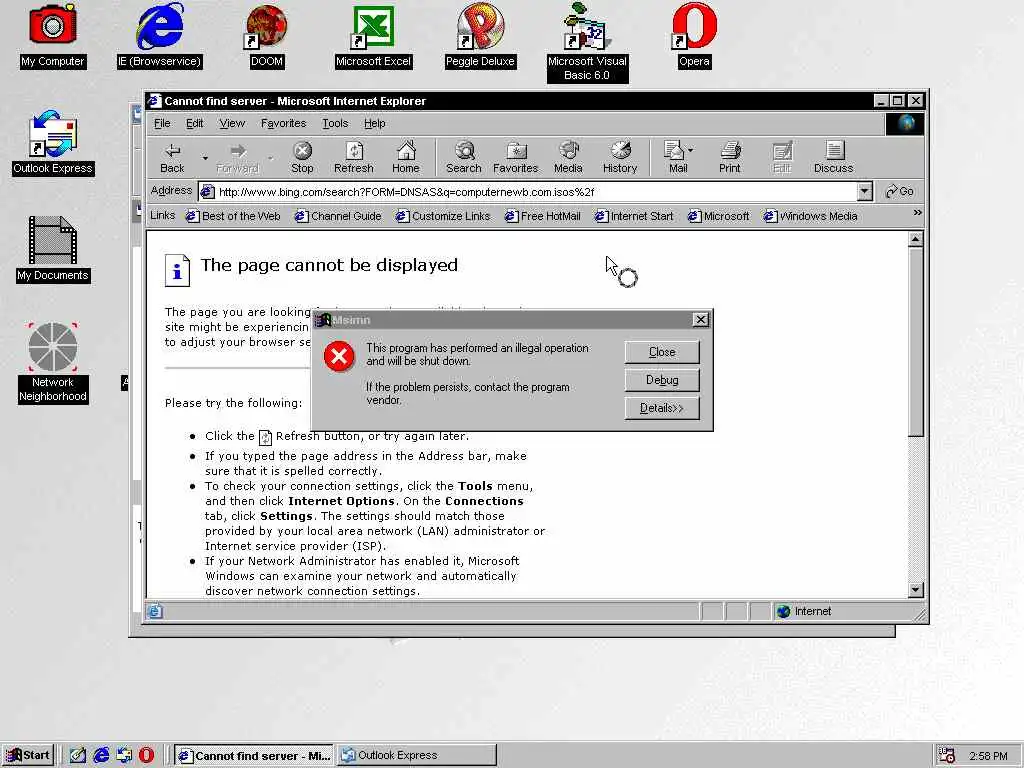
Task: Switch to Outlook Express taskbar button
Action: [x=417, y=755]
